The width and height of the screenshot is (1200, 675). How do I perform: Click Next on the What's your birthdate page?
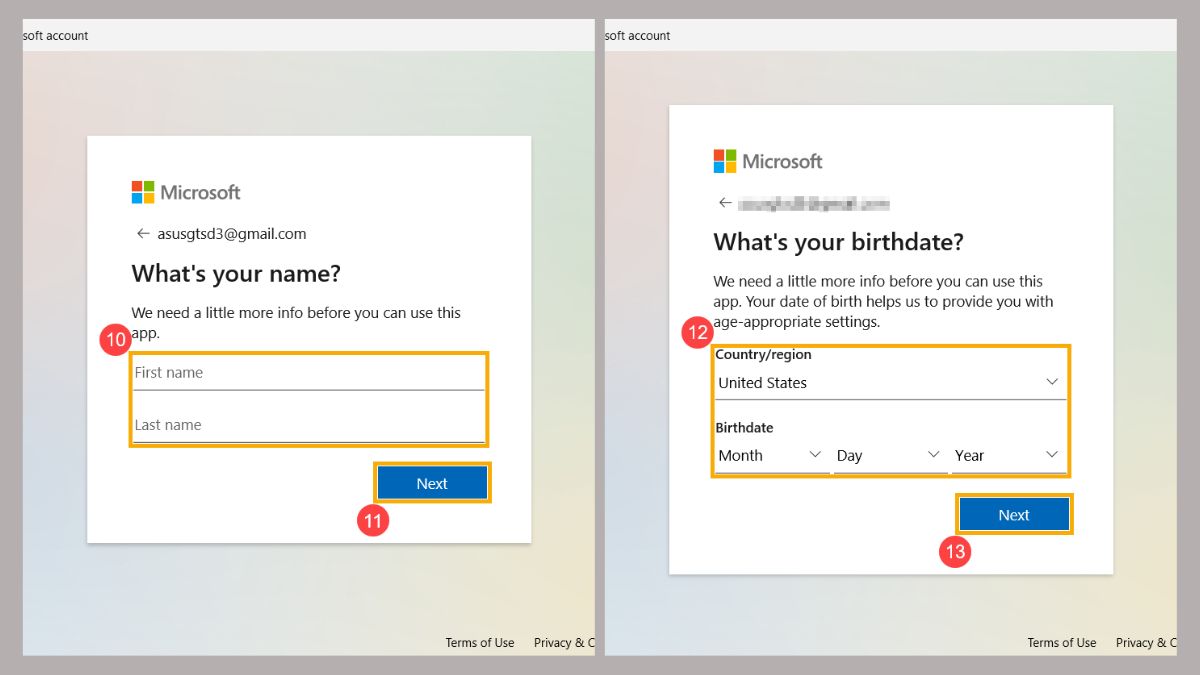coord(1014,513)
